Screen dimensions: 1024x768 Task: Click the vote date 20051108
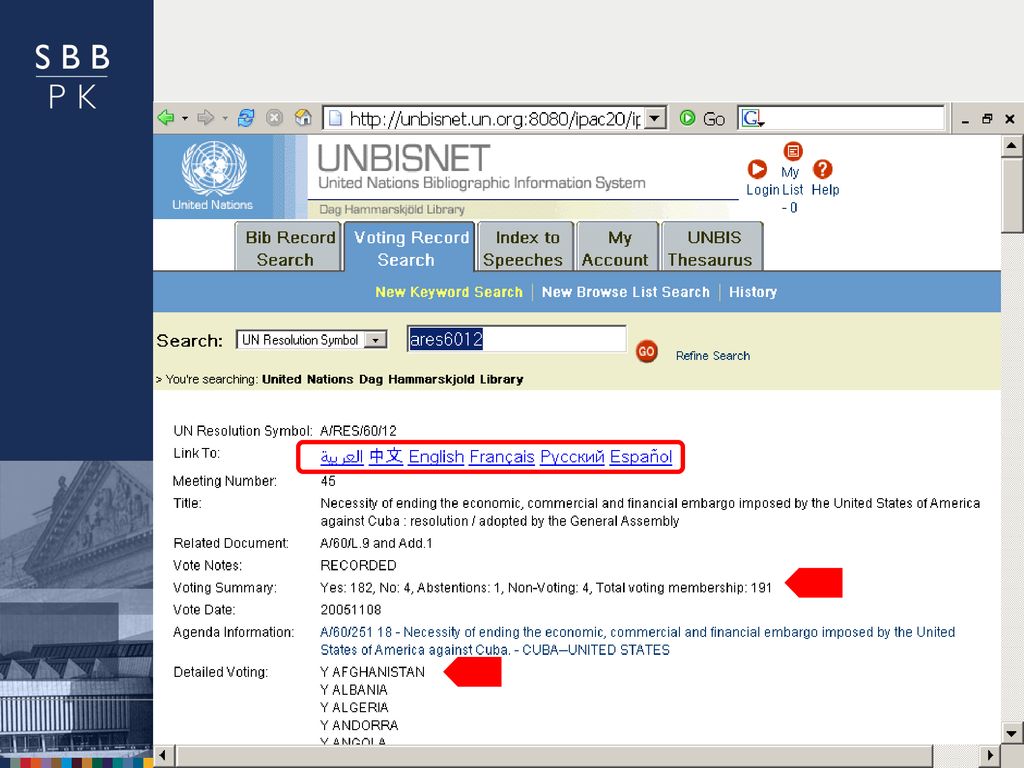pyautogui.click(x=351, y=610)
